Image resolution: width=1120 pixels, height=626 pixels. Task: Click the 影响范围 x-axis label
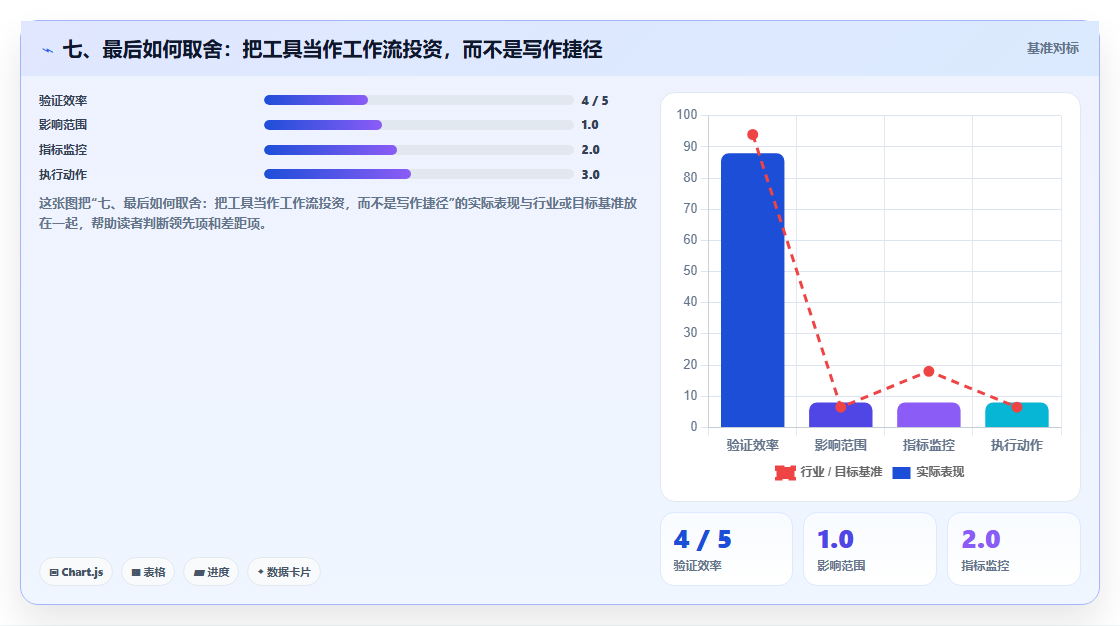click(841, 445)
